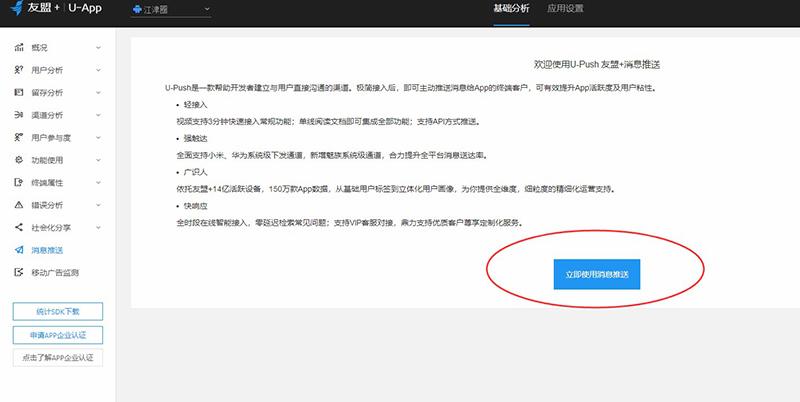The image size is (800, 402).
Task: Click the 统计SDK下载 button
Action: pos(58,312)
